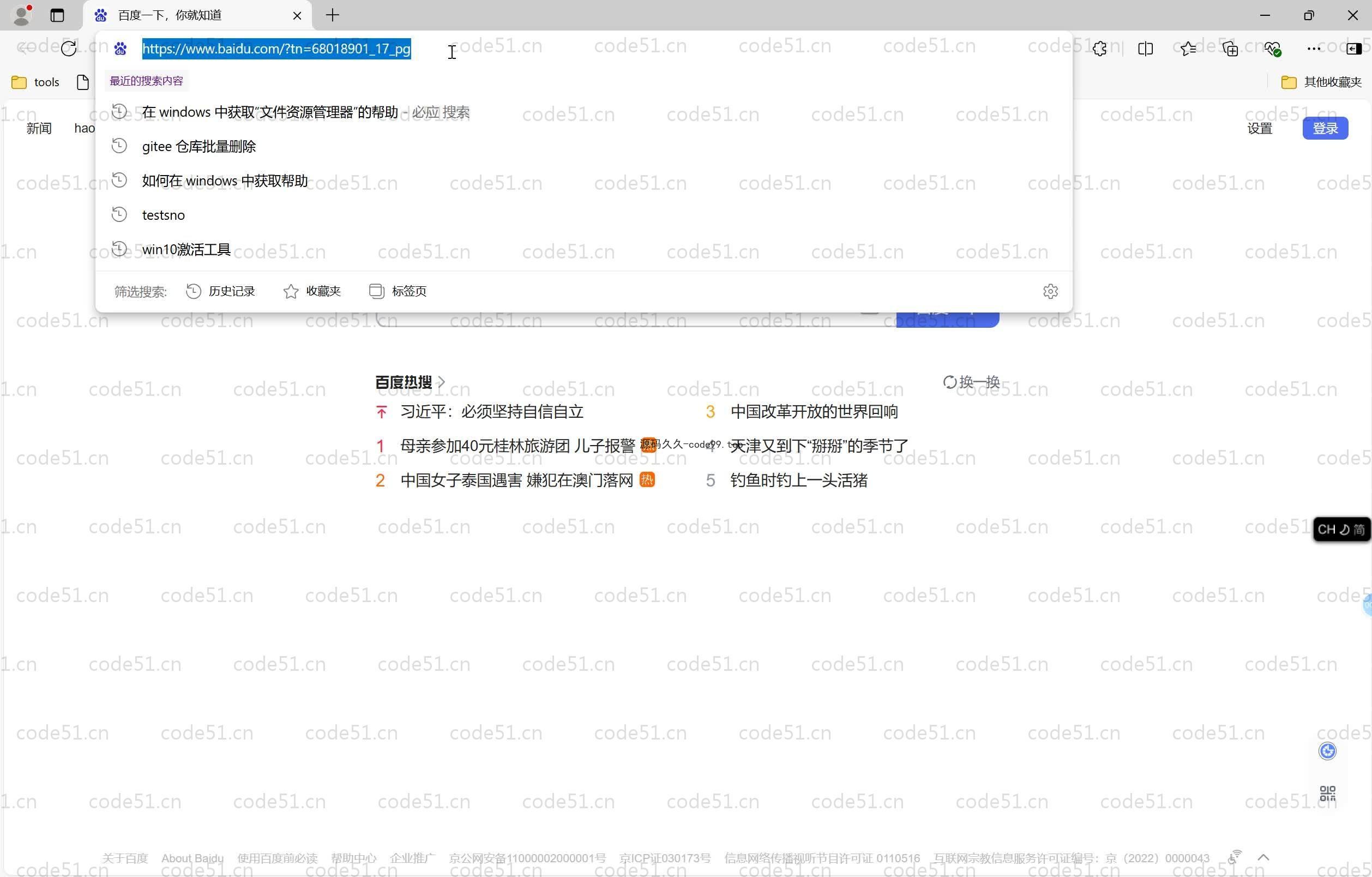The height and width of the screenshot is (877, 1372).
Task: Click the 最近的搜索内容 label
Action: [x=147, y=81]
